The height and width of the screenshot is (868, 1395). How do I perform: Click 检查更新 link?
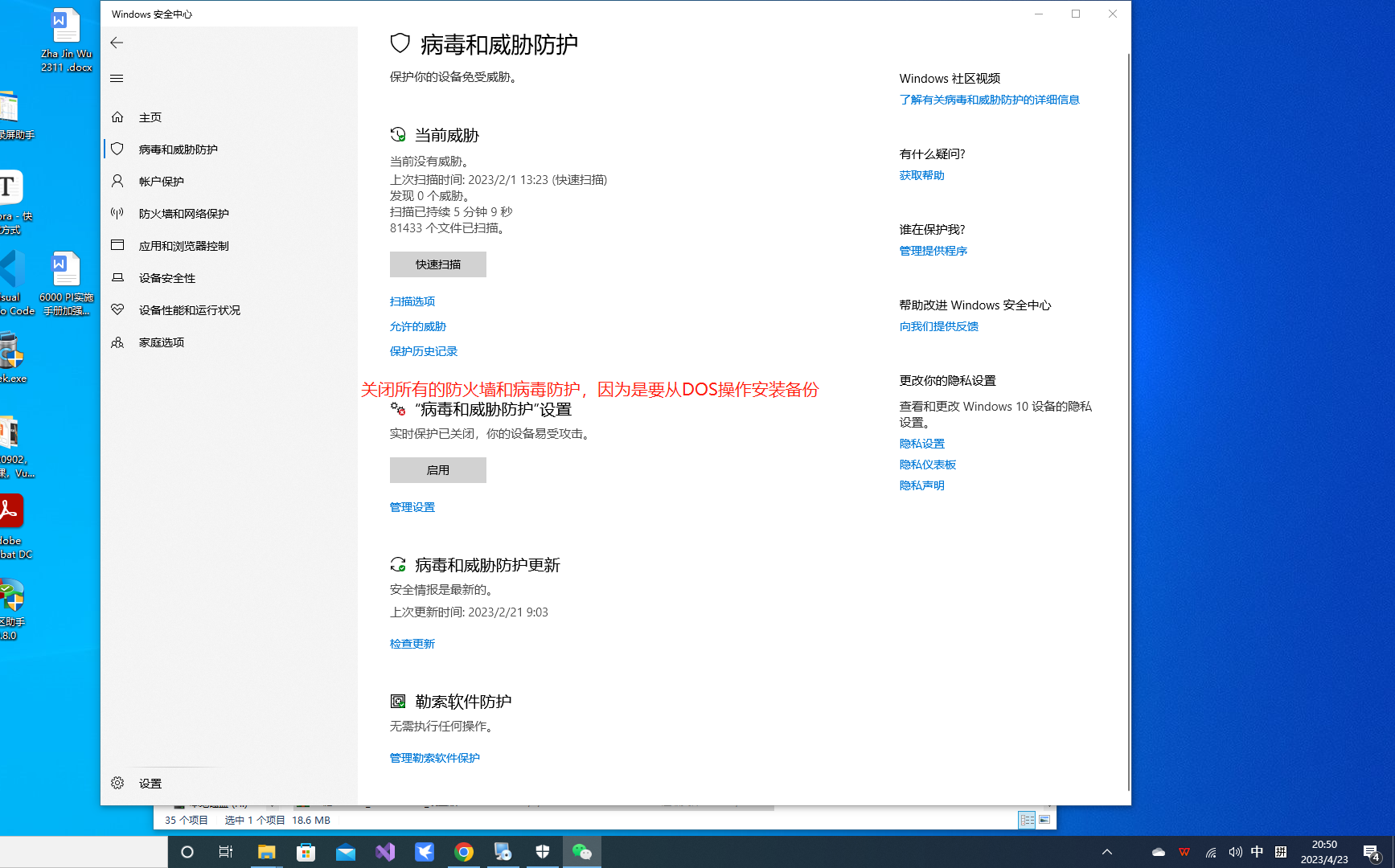412,644
